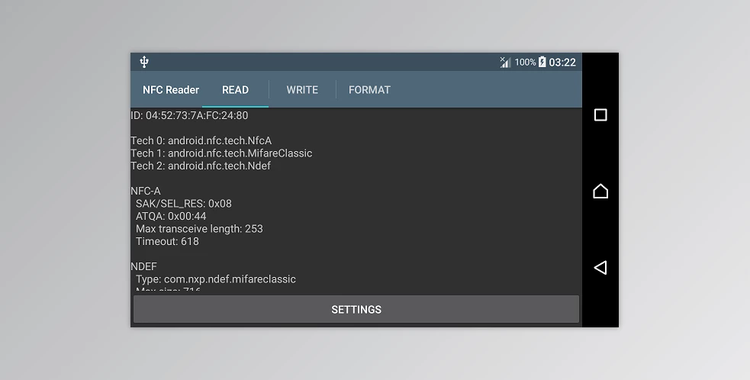Click the tag ID 04:52:73:7A:FC:24:80 line
The width and height of the screenshot is (750, 380).
point(189,115)
